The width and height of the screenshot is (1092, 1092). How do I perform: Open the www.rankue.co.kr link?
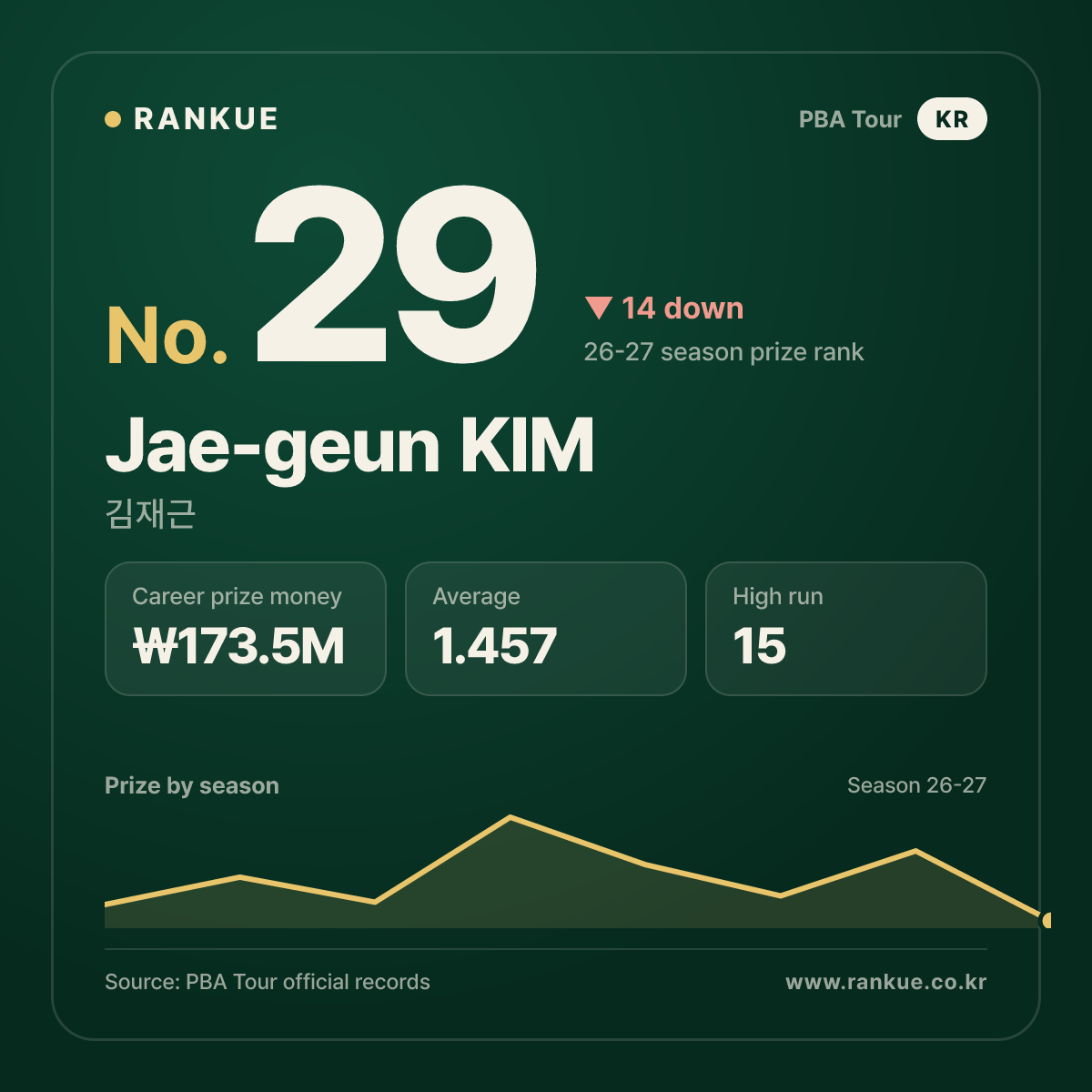(886, 982)
